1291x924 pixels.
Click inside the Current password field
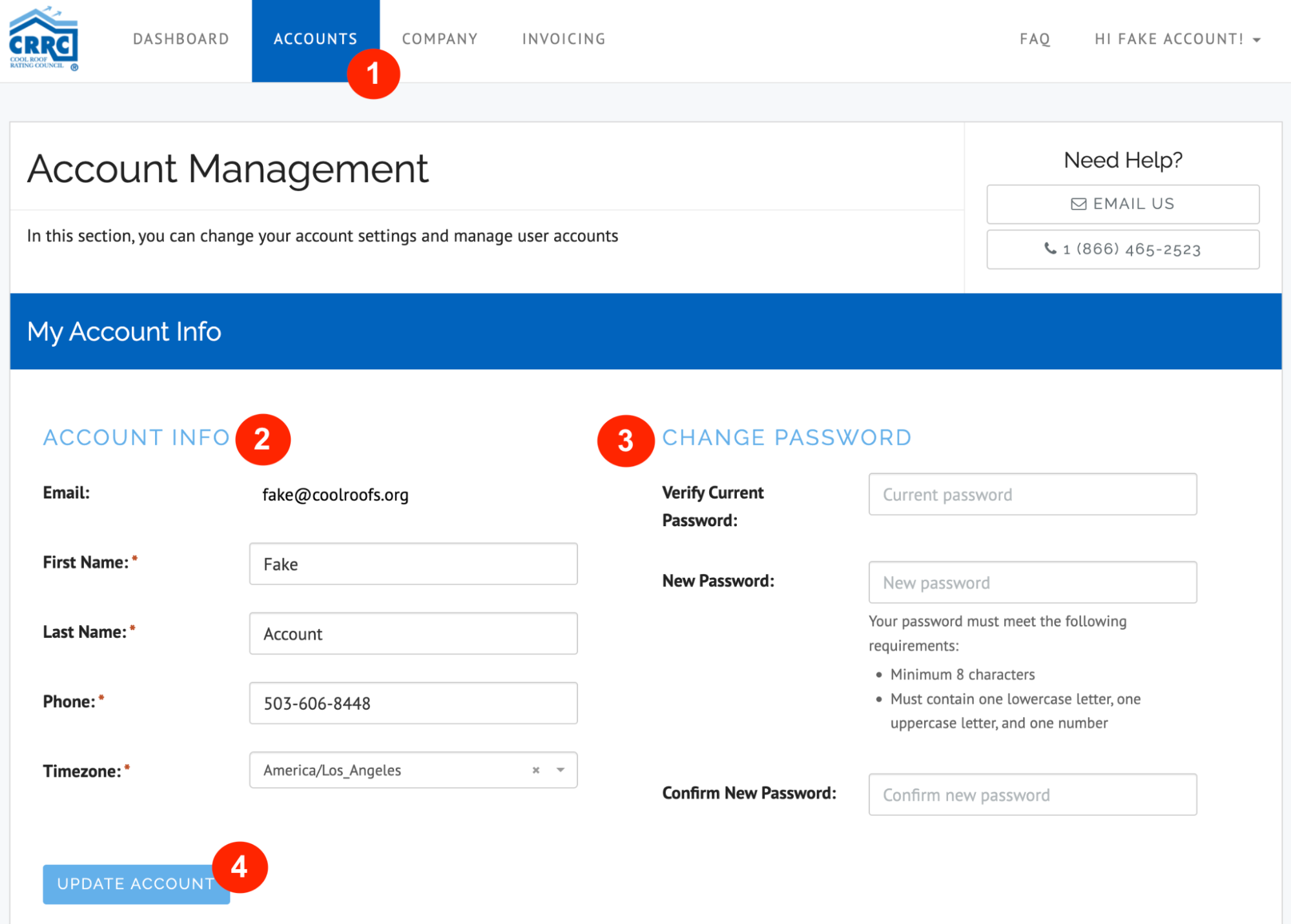pyautogui.click(x=1032, y=494)
